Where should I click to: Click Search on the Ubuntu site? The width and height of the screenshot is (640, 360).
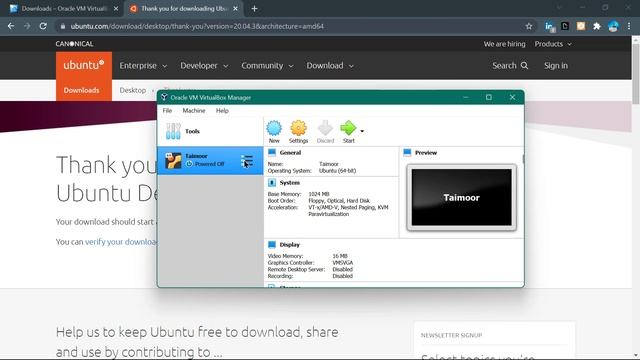[x=510, y=66]
